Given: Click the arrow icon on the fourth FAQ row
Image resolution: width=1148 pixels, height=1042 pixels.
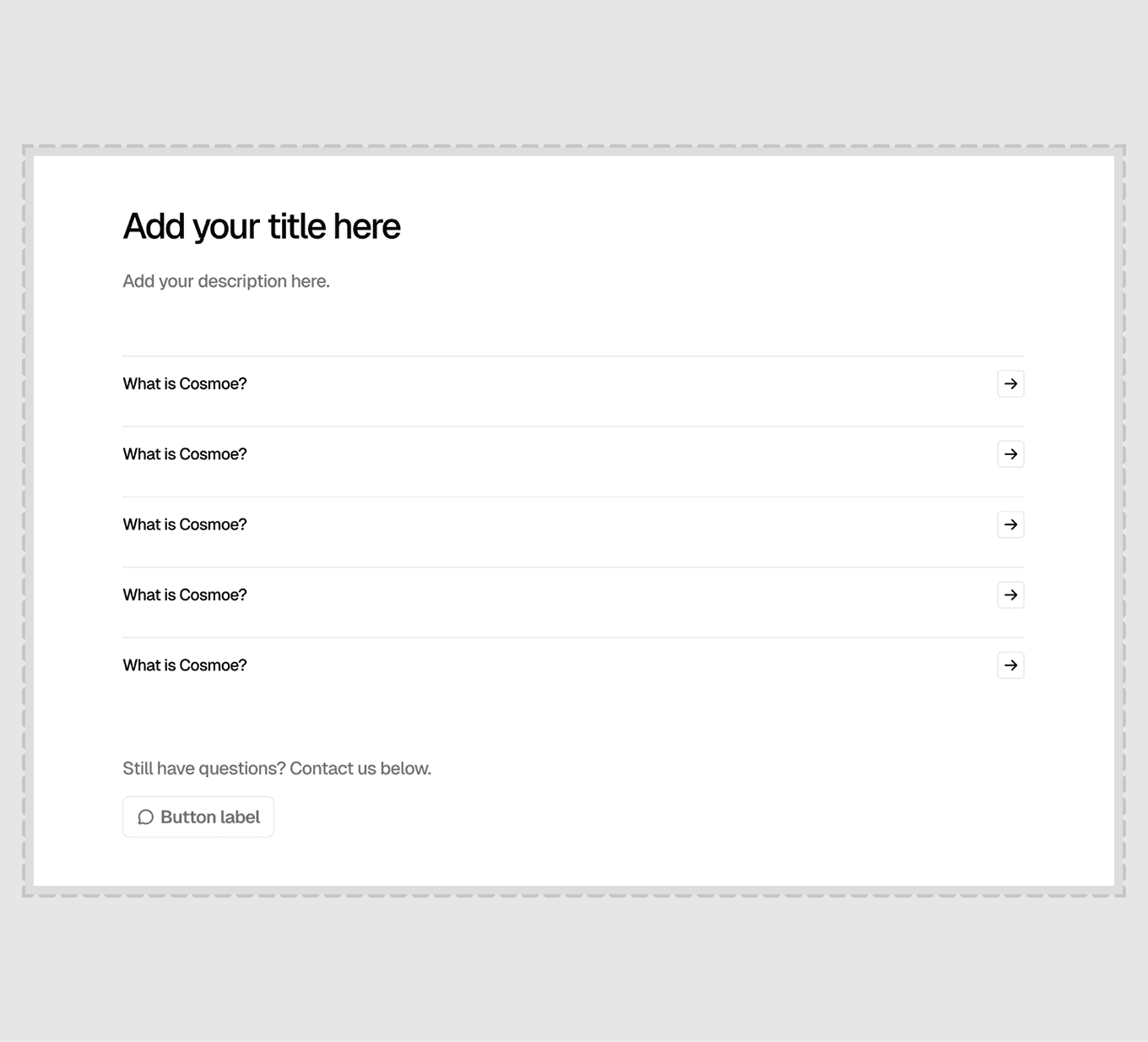Looking at the screenshot, I should [1010, 594].
